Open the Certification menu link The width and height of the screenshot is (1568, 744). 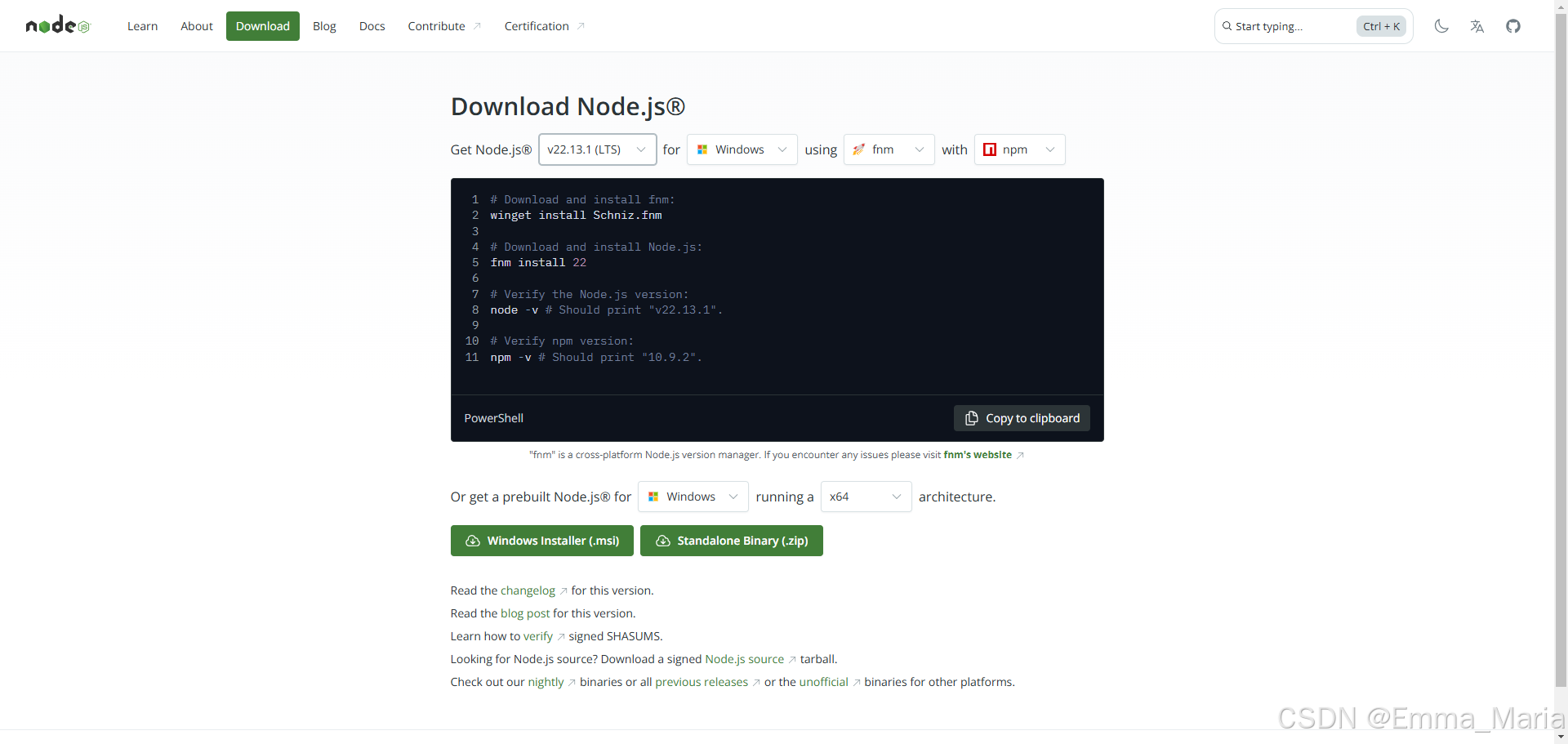[x=544, y=26]
